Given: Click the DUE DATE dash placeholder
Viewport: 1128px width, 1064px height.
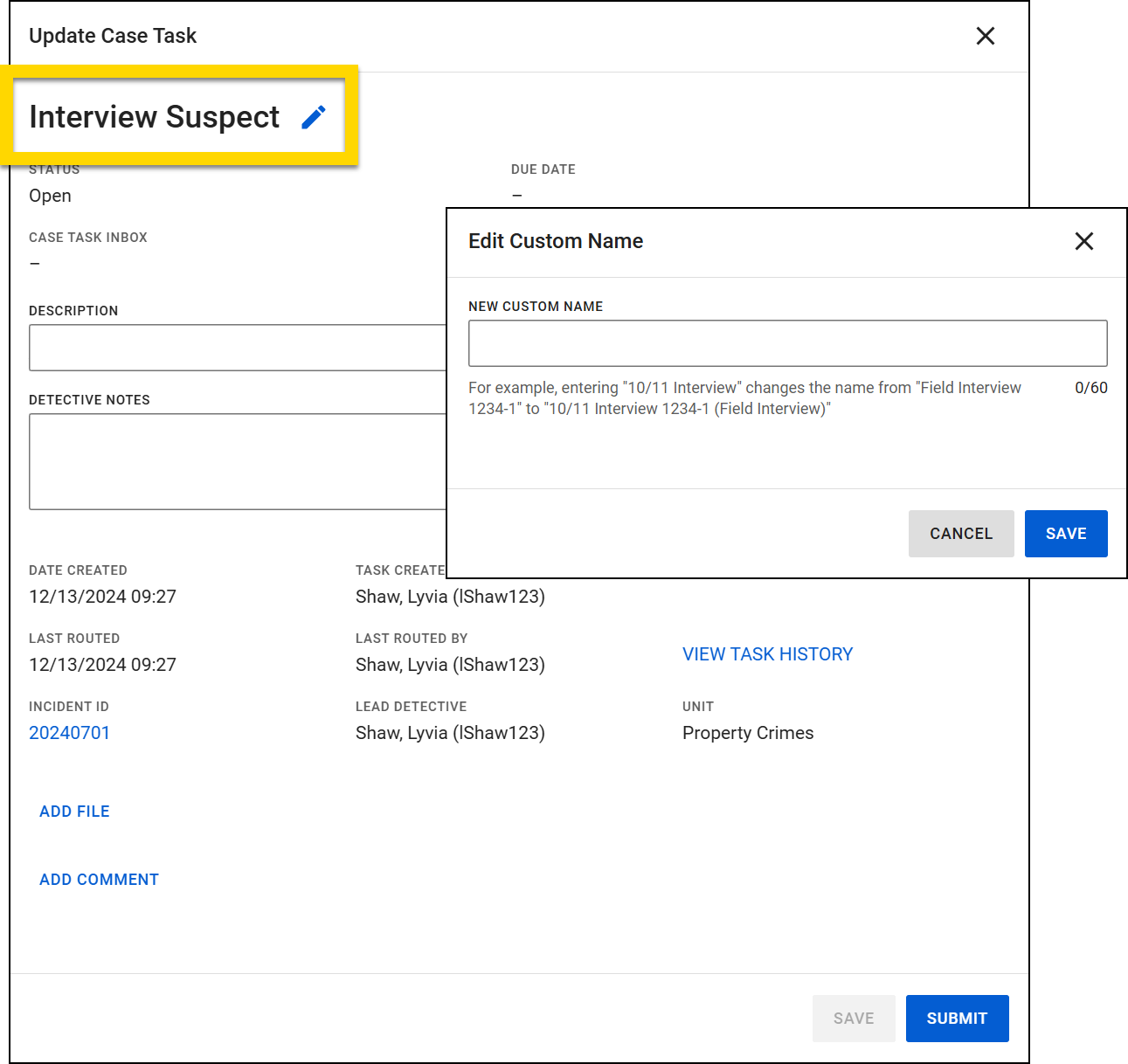Looking at the screenshot, I should 516,194.
